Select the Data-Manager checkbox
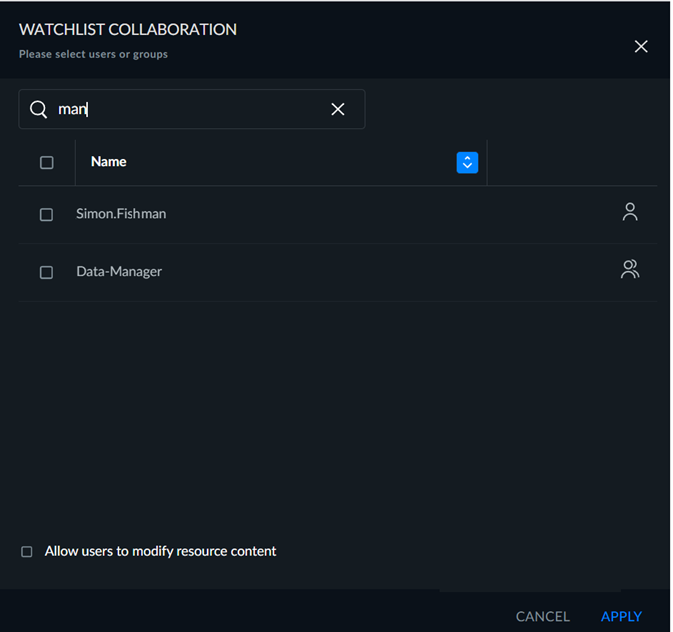The height and width of the screenshot is (632, 673). (x=46, y=272)
